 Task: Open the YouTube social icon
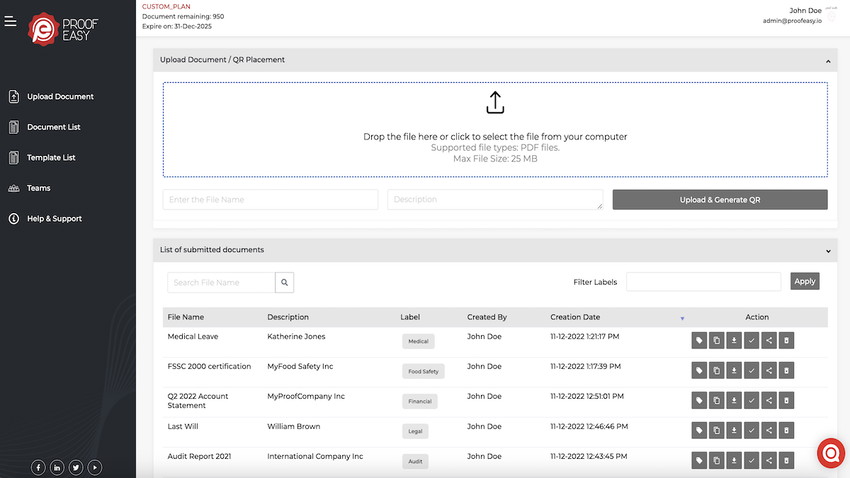94,467
